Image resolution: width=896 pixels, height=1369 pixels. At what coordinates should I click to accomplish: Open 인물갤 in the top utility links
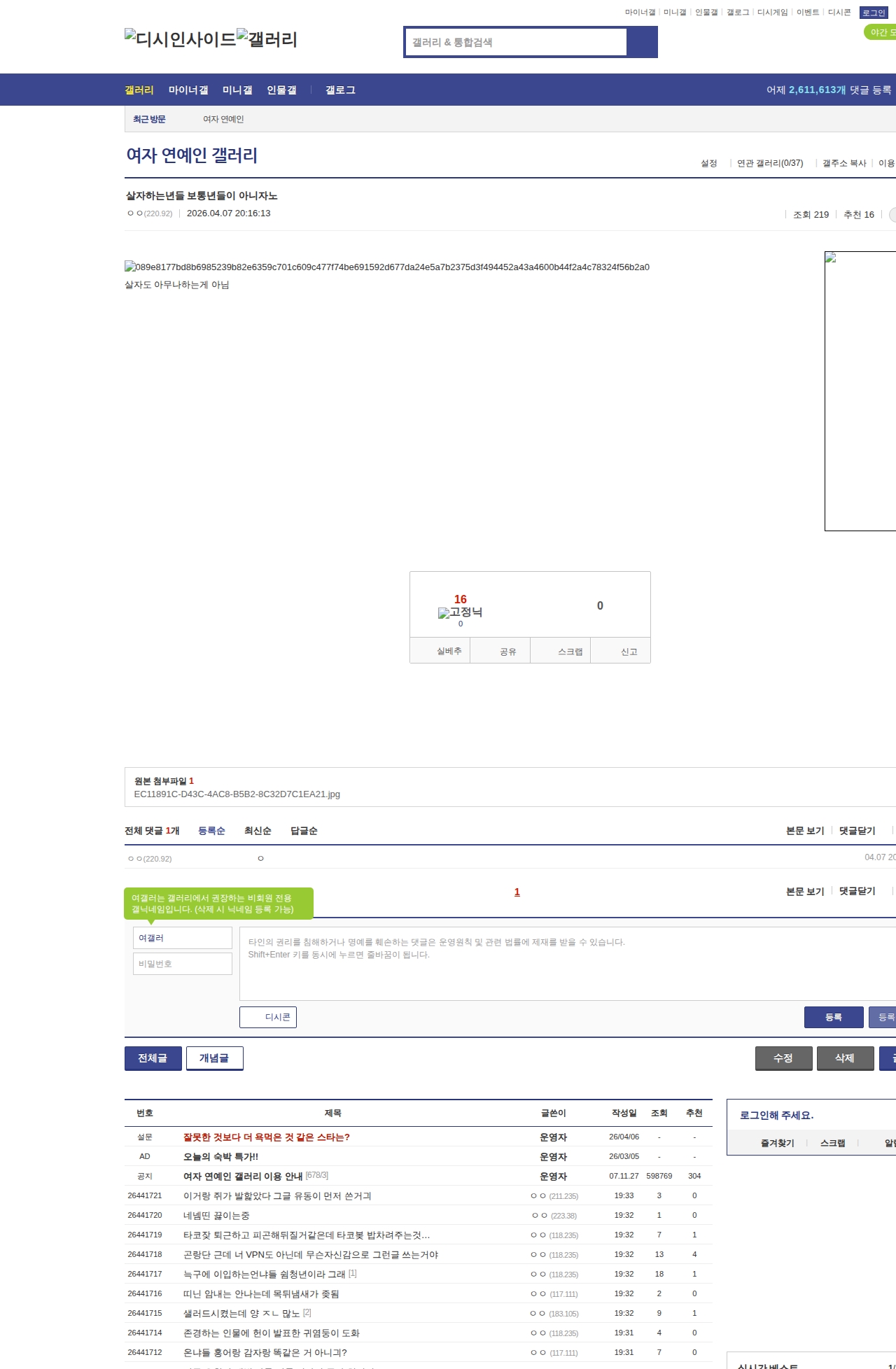pyautogui.click(x=706, y=13)
